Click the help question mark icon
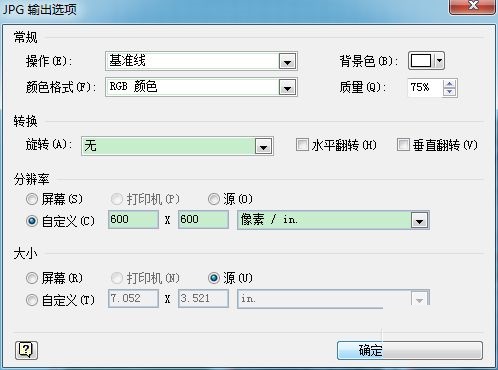This screenshot has height=370, width=498. pos(26,350)
